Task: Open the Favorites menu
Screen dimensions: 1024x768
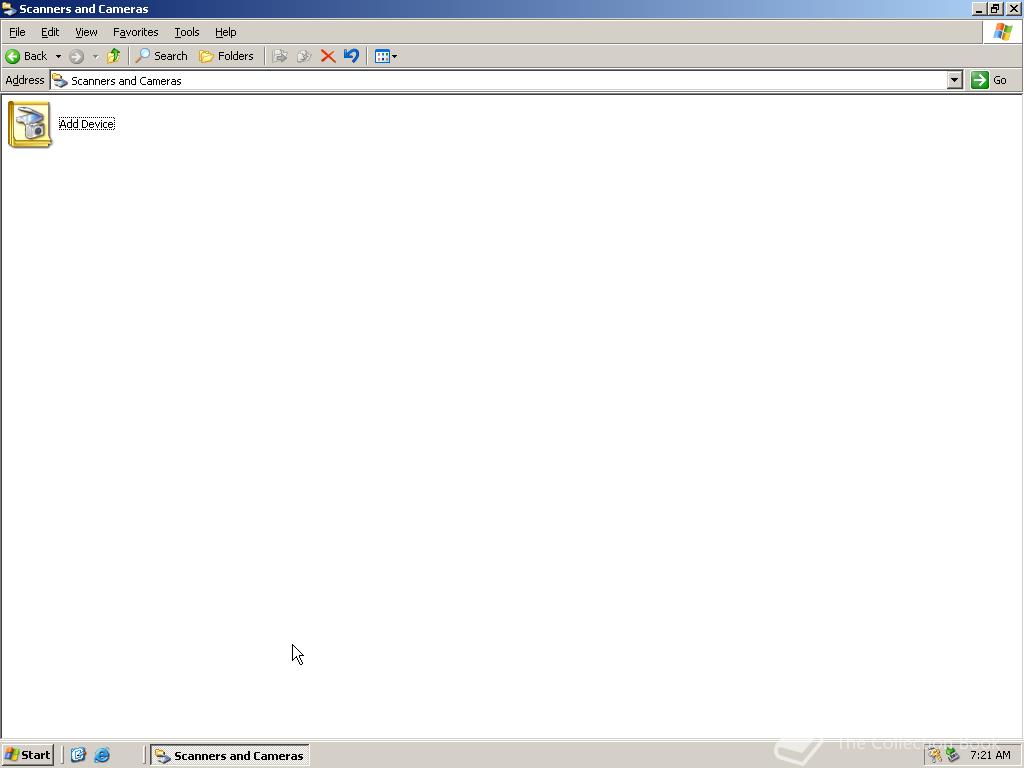Action: click(x=135, y=32)
